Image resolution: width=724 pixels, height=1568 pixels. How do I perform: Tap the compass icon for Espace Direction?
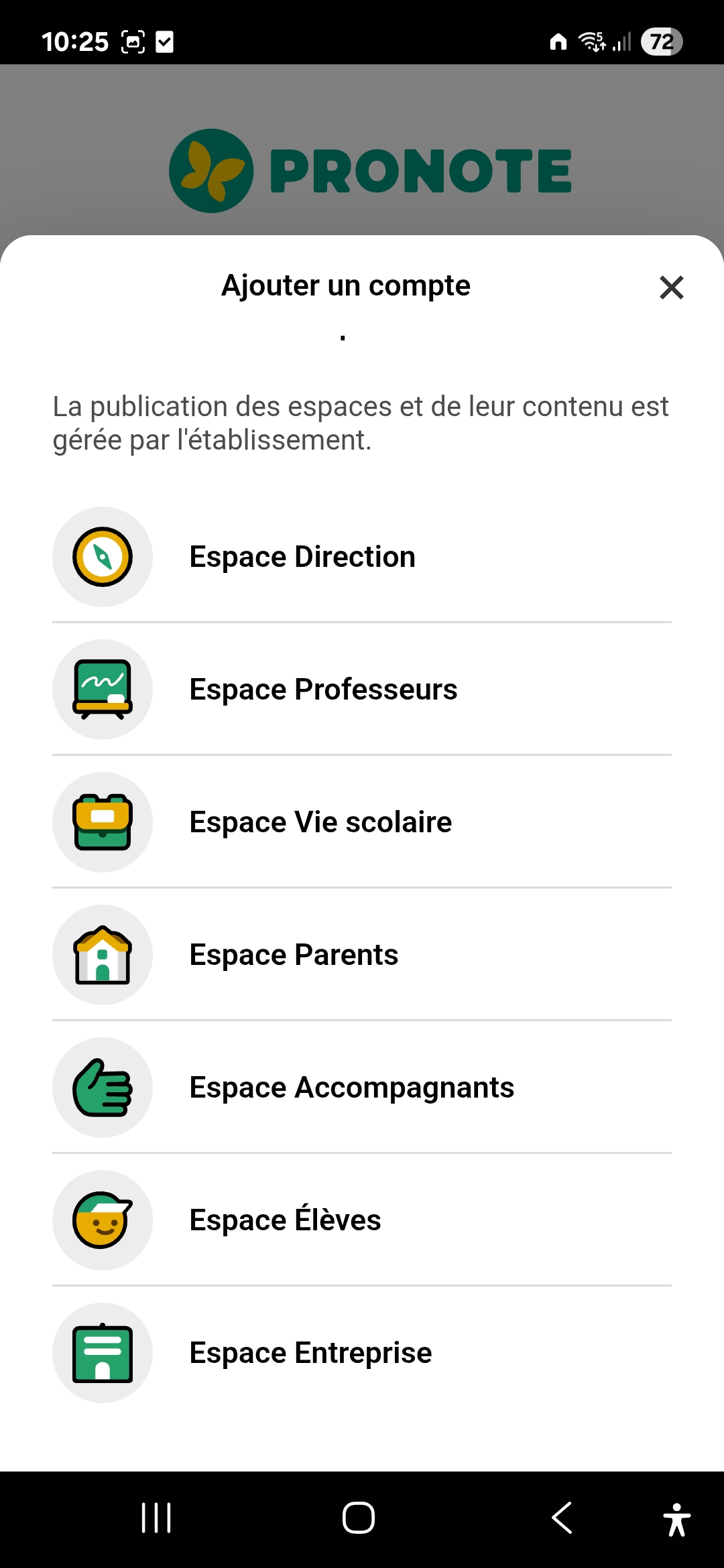(x=103, y=557)
